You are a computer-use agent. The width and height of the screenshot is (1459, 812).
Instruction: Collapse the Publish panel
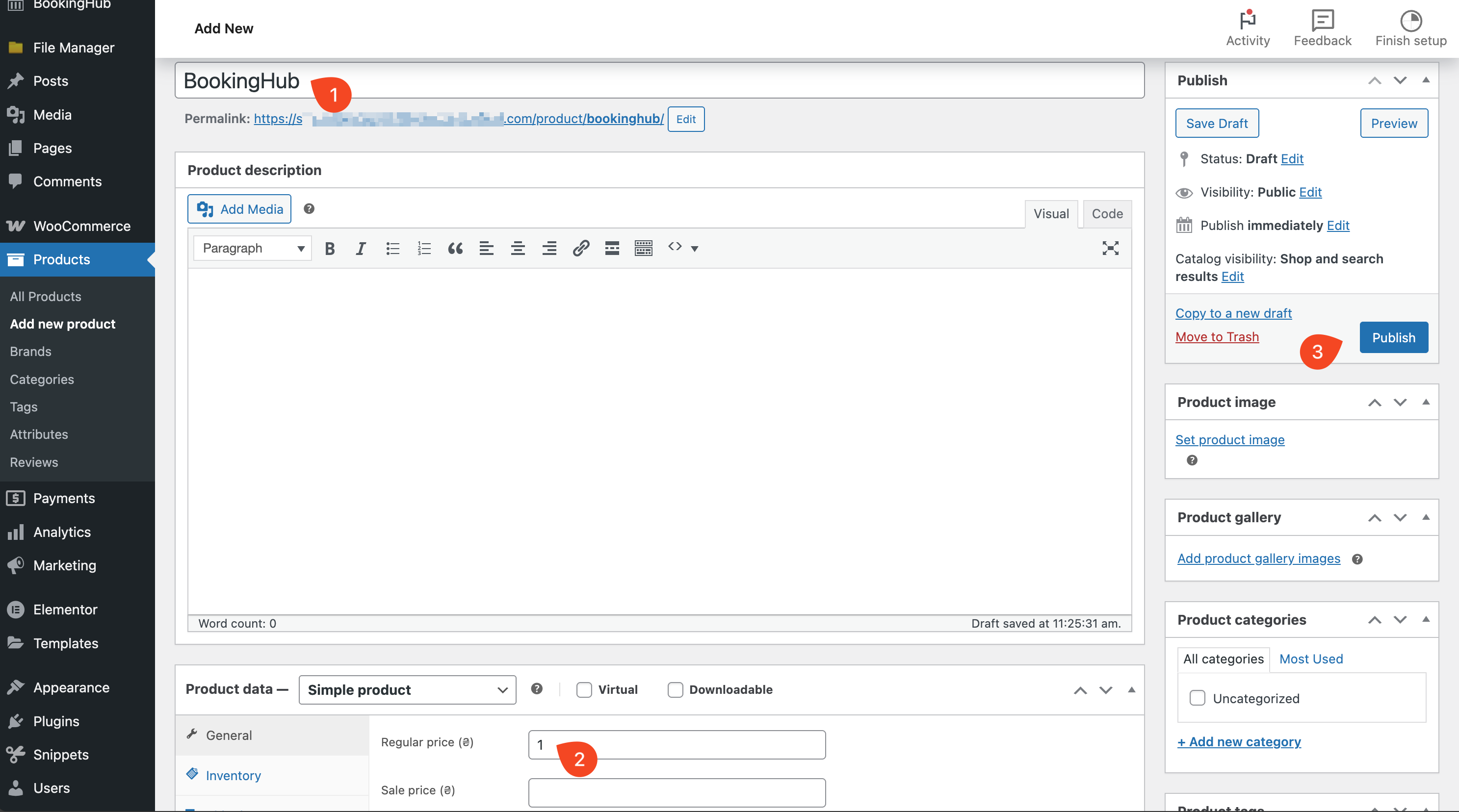[x=1426, y=80]
